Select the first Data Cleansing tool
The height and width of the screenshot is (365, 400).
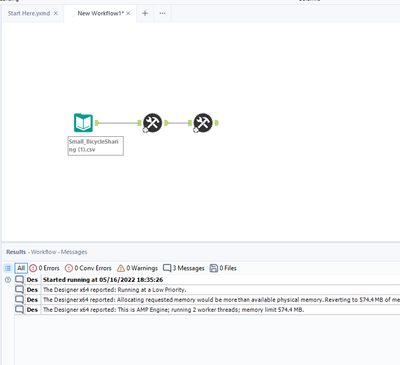point(152,123)
